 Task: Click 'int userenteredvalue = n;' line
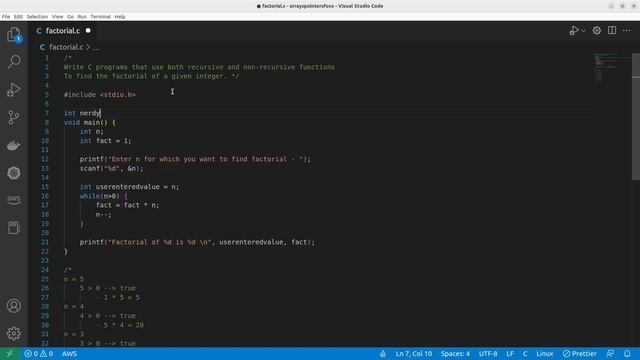pos(129,187)
